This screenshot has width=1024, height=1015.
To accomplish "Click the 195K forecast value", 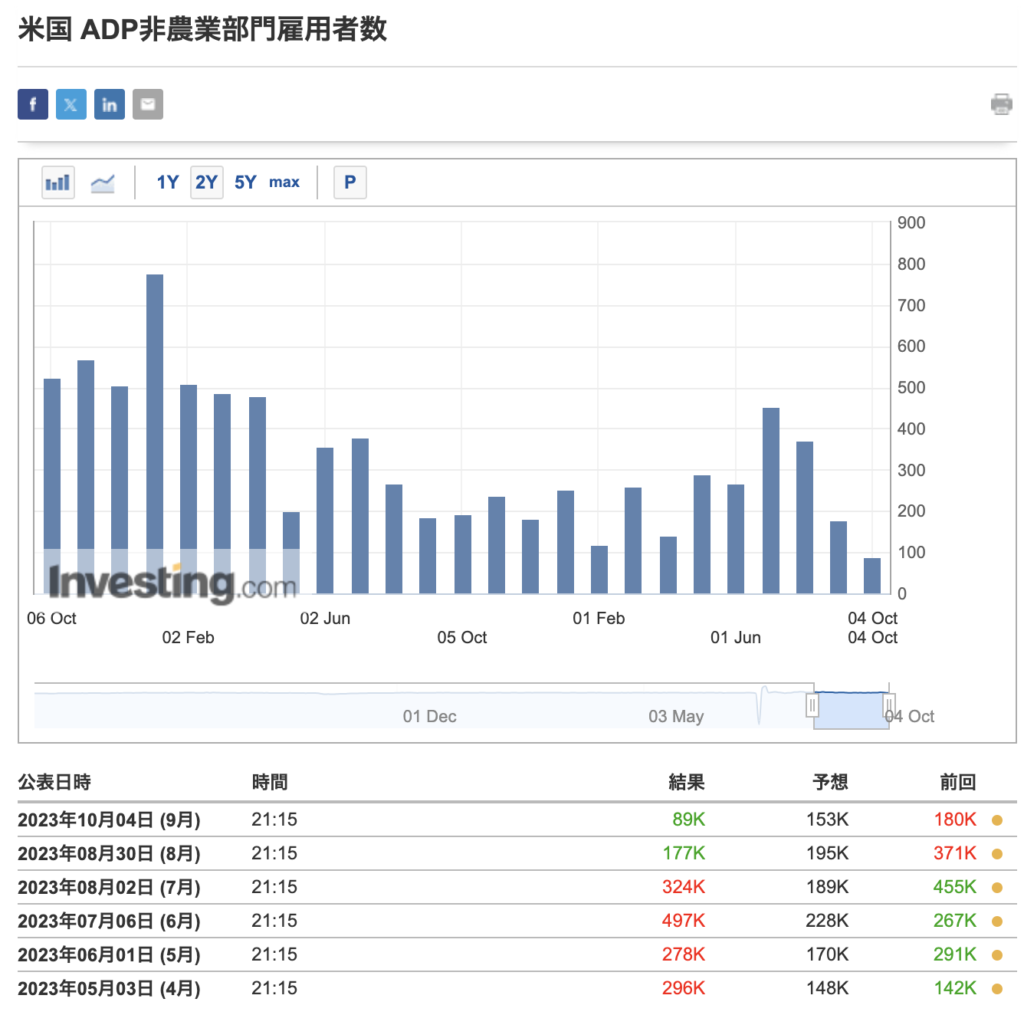I will pos(827,854).
